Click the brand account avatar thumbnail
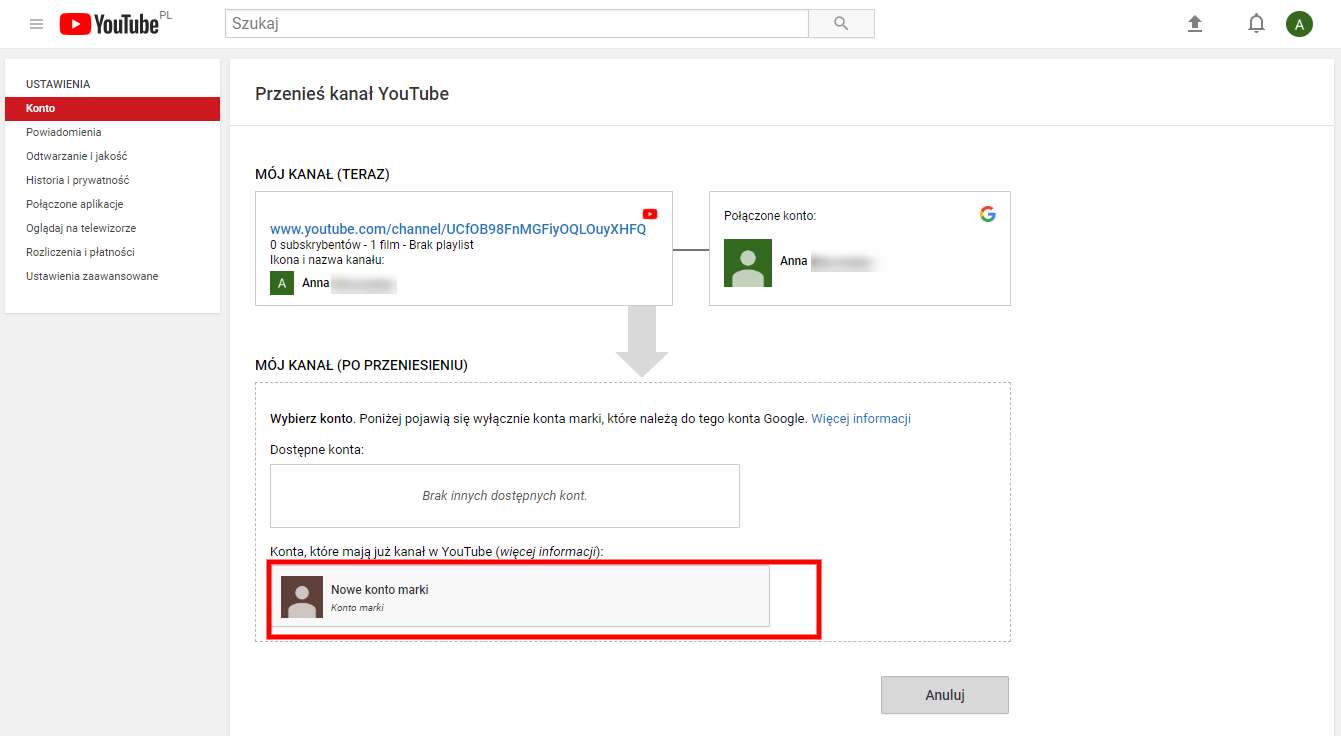Viewport: 1341px width, 736px height. point(302,597)
